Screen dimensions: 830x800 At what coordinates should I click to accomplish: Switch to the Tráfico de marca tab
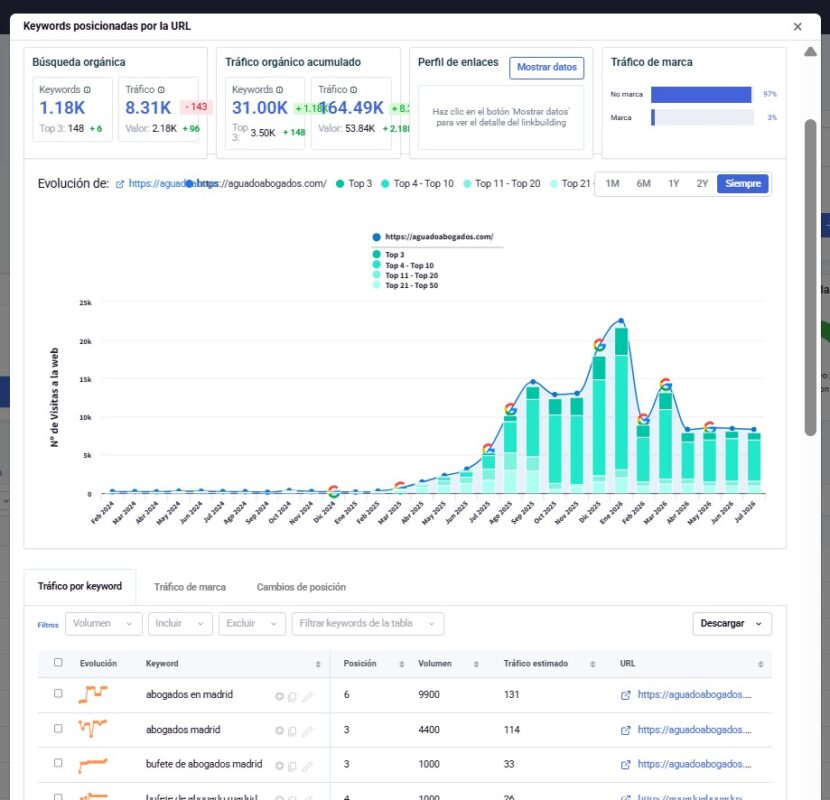pos(190,587)
